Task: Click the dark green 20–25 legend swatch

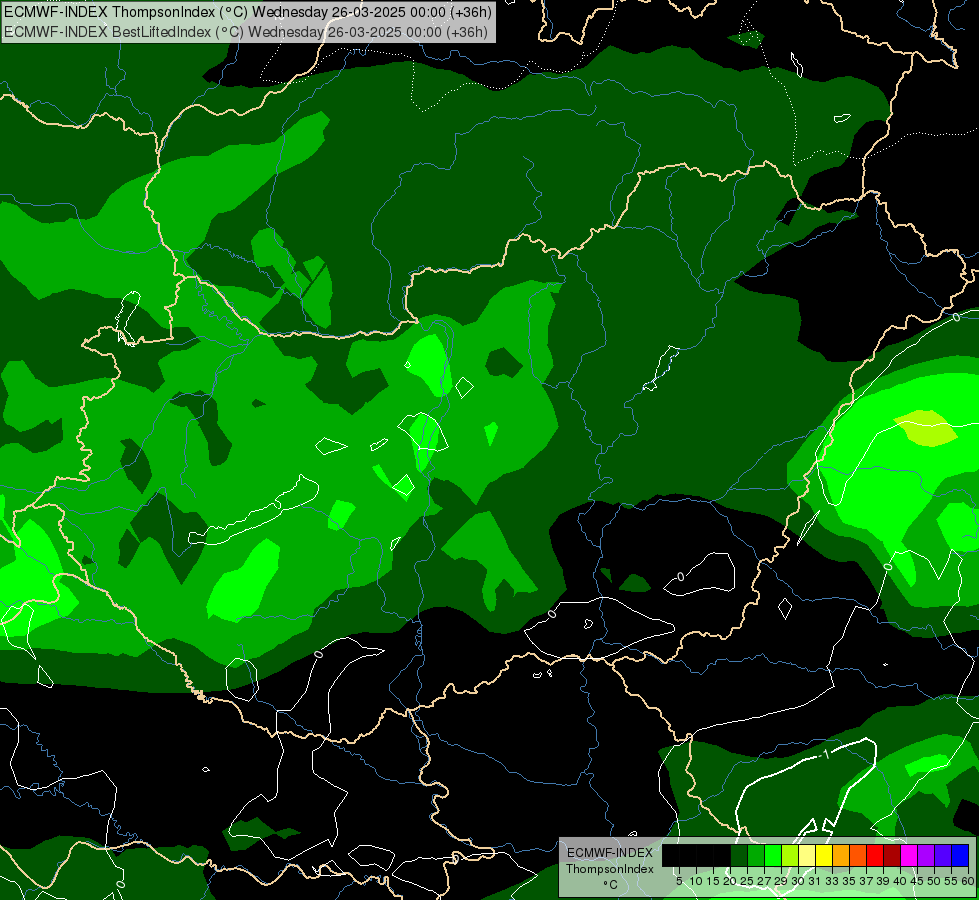Action: [739, 855]
